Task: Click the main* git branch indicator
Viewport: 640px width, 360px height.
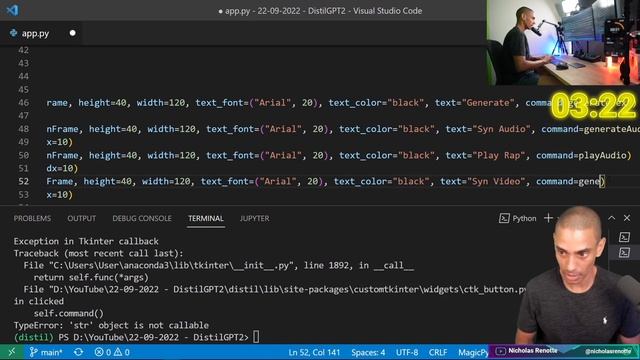Action: tap(46, 352)
